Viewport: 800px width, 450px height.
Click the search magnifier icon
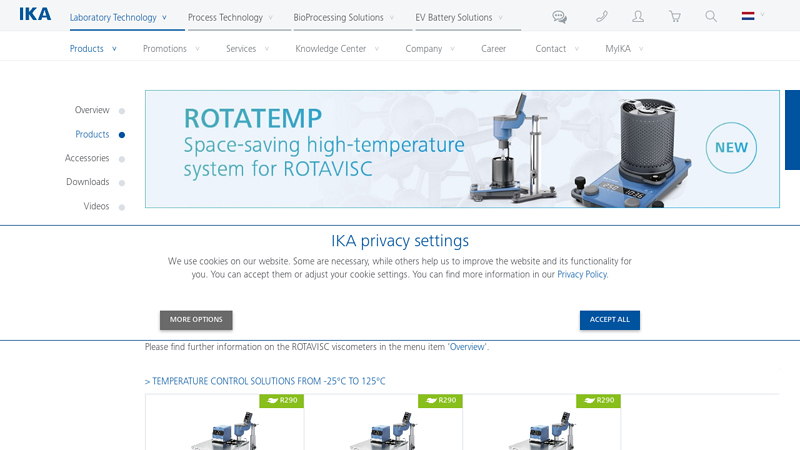(711, 17)
